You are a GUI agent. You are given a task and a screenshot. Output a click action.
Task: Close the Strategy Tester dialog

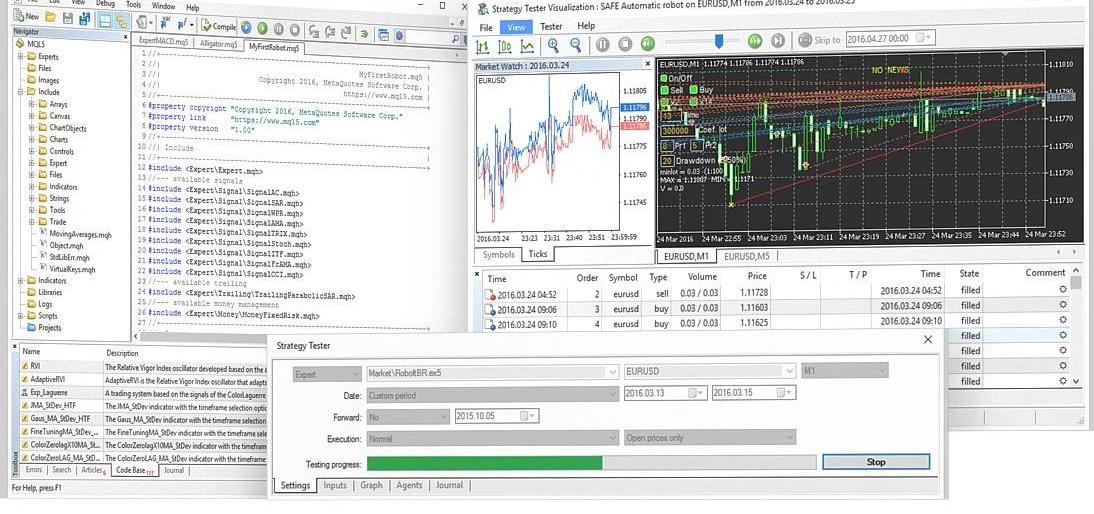[x=928, y=340]
